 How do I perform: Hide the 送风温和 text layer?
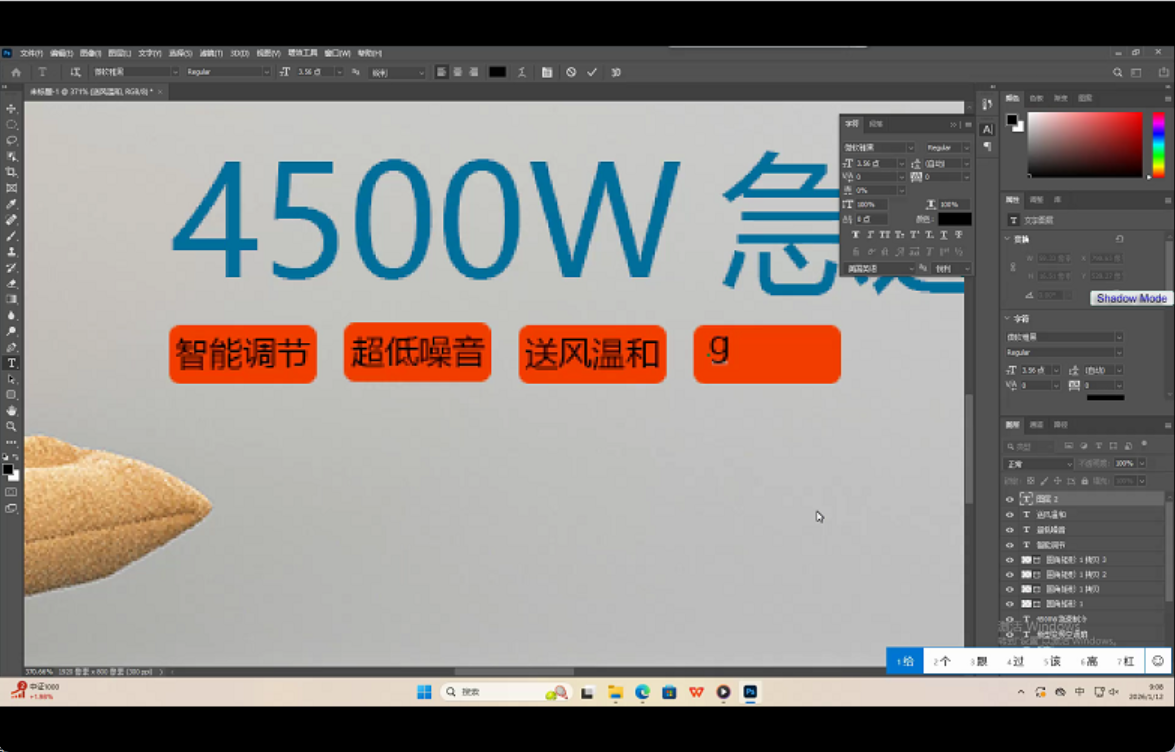click(1009, 515)
